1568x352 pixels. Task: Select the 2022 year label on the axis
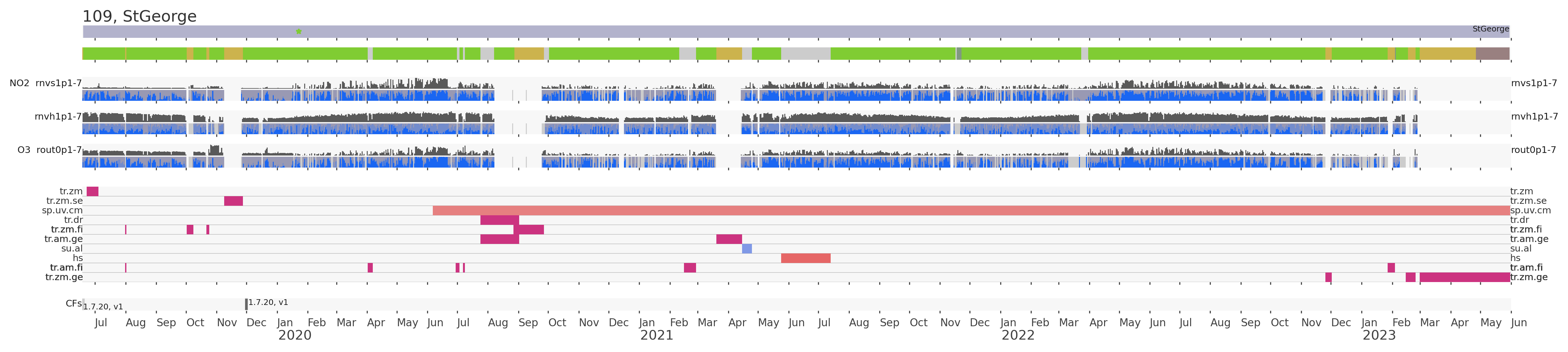(x=1018, y=335)
